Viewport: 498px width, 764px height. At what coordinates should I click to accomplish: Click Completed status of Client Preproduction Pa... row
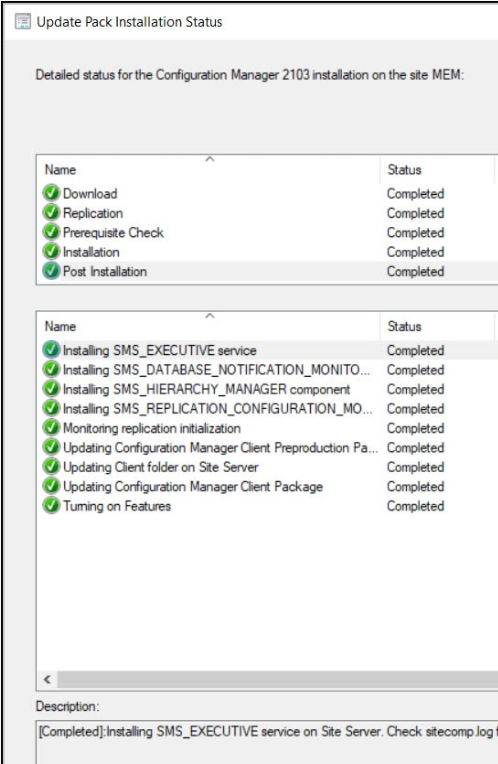(415, 448)
